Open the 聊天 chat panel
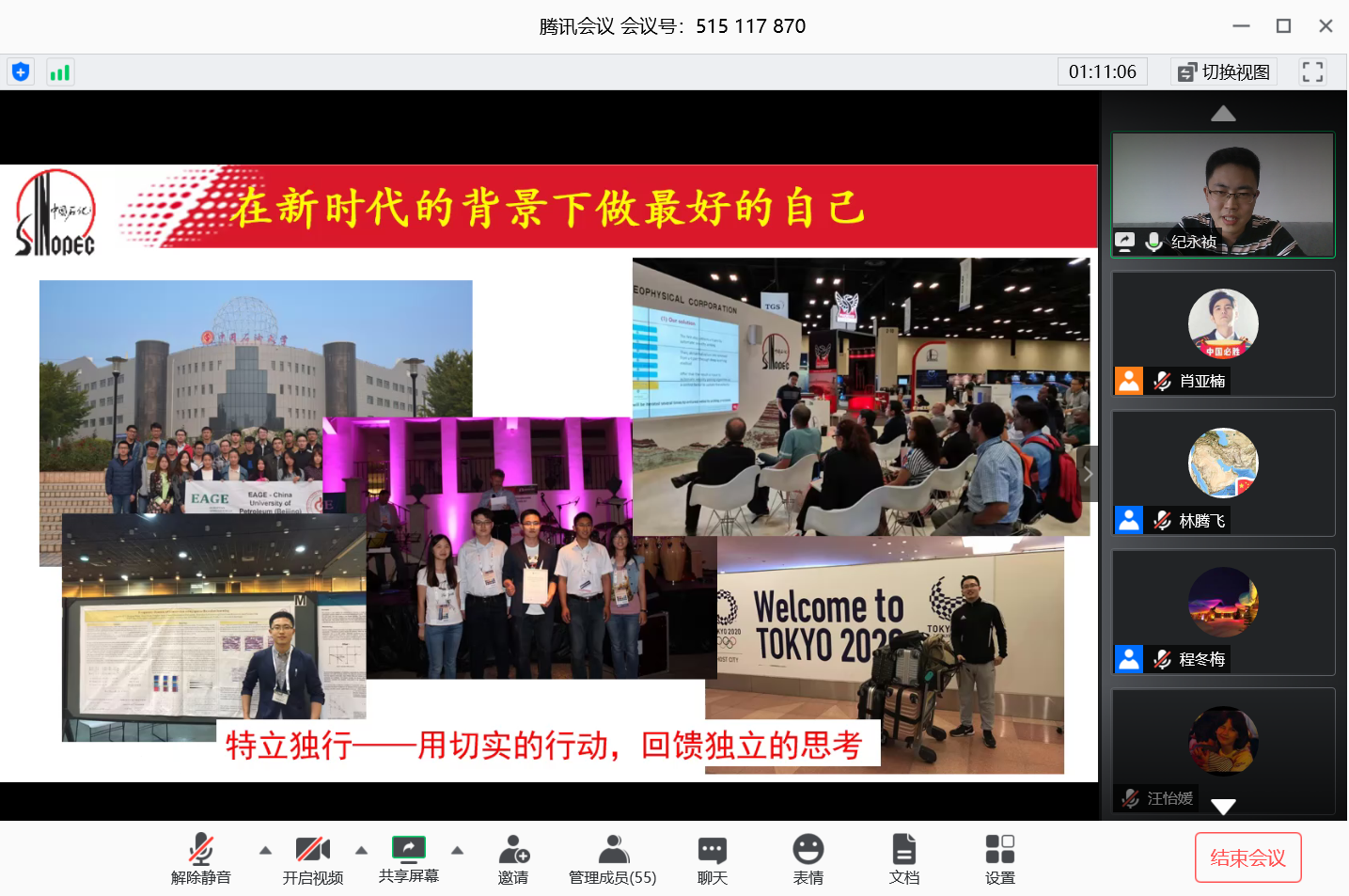Image resolution: width=1349 pixels, height=896 pixels. [x=712, y=858]
